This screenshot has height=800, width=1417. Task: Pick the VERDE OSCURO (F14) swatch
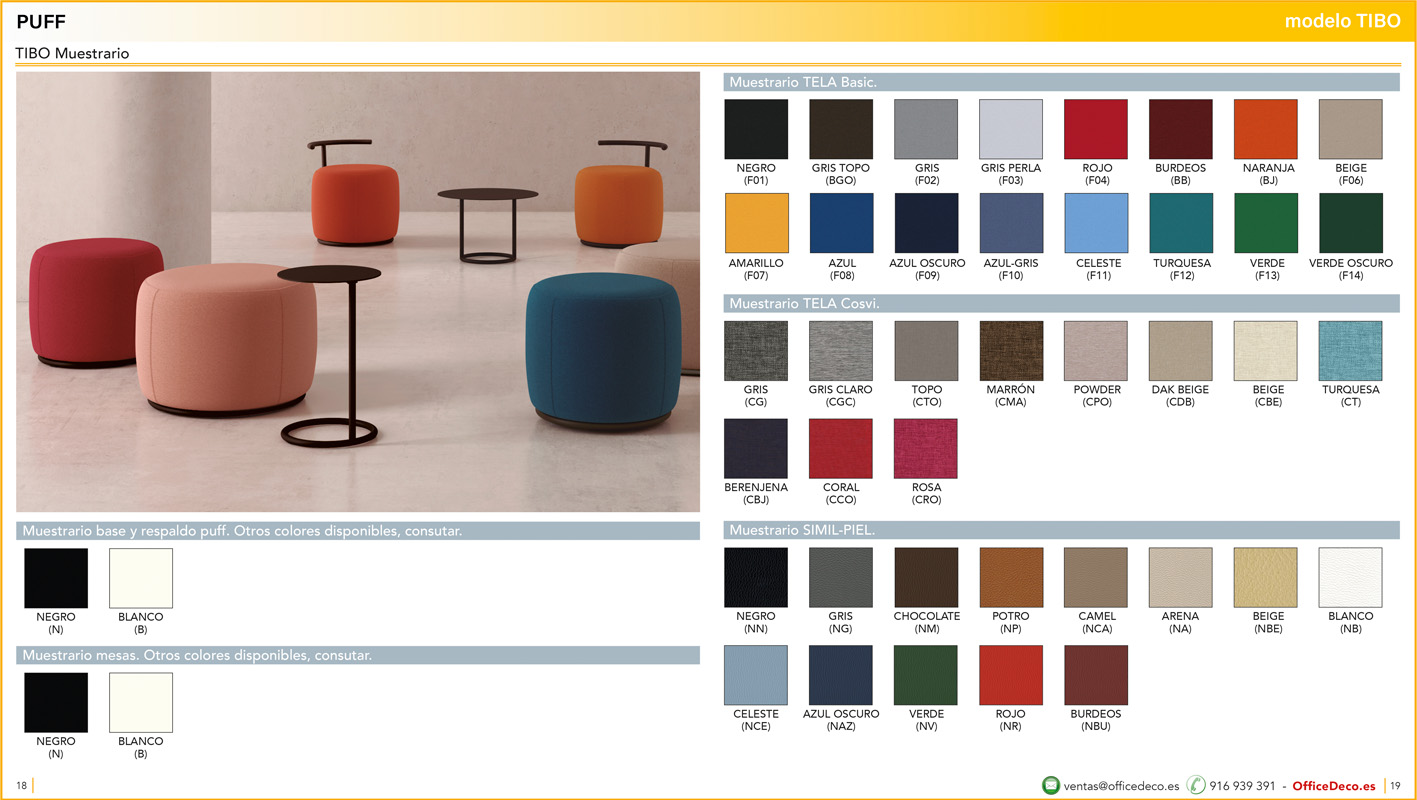pyautogui.click(x=1351, y=223)
